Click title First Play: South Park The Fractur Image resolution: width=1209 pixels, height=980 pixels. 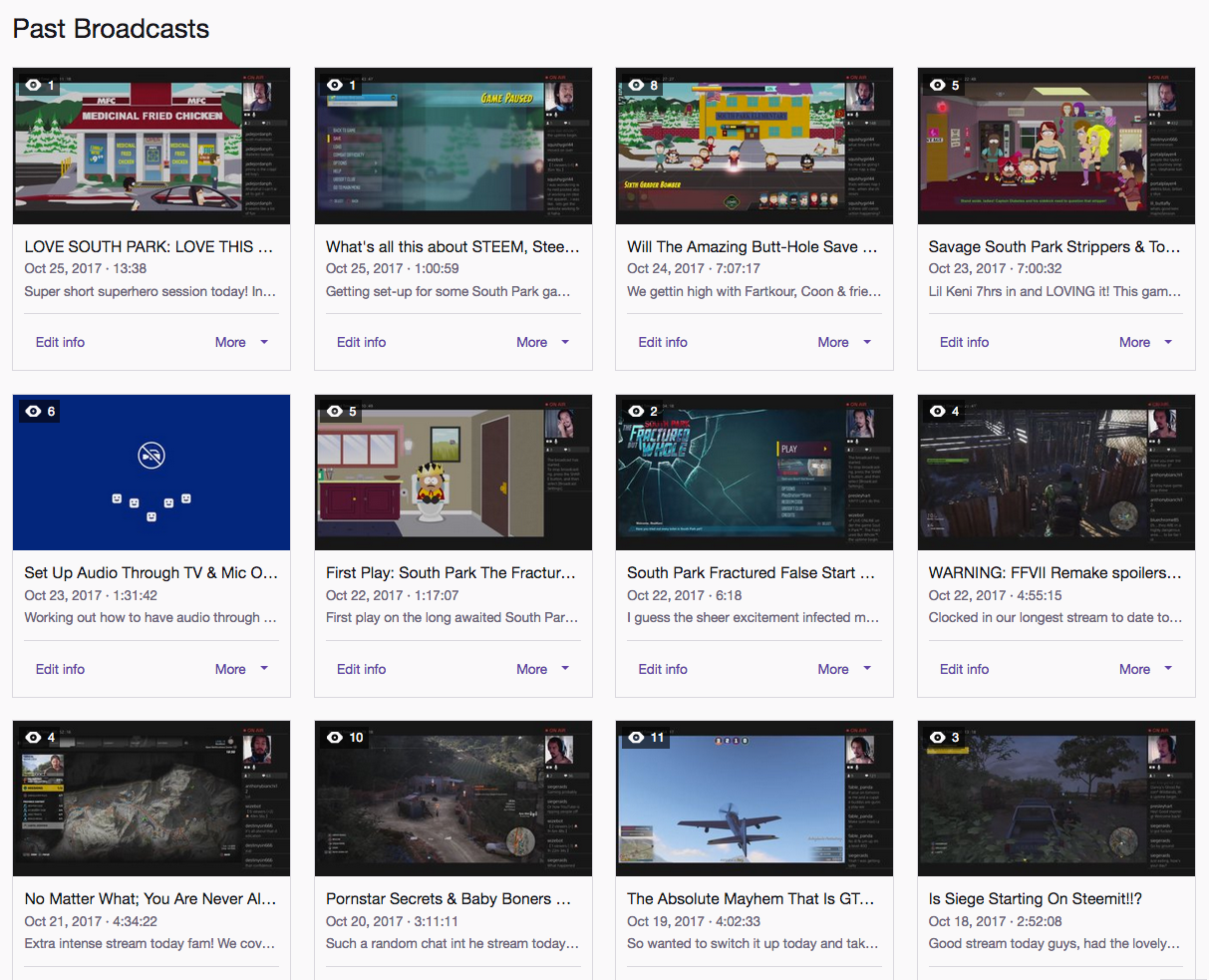coord(451,572)
